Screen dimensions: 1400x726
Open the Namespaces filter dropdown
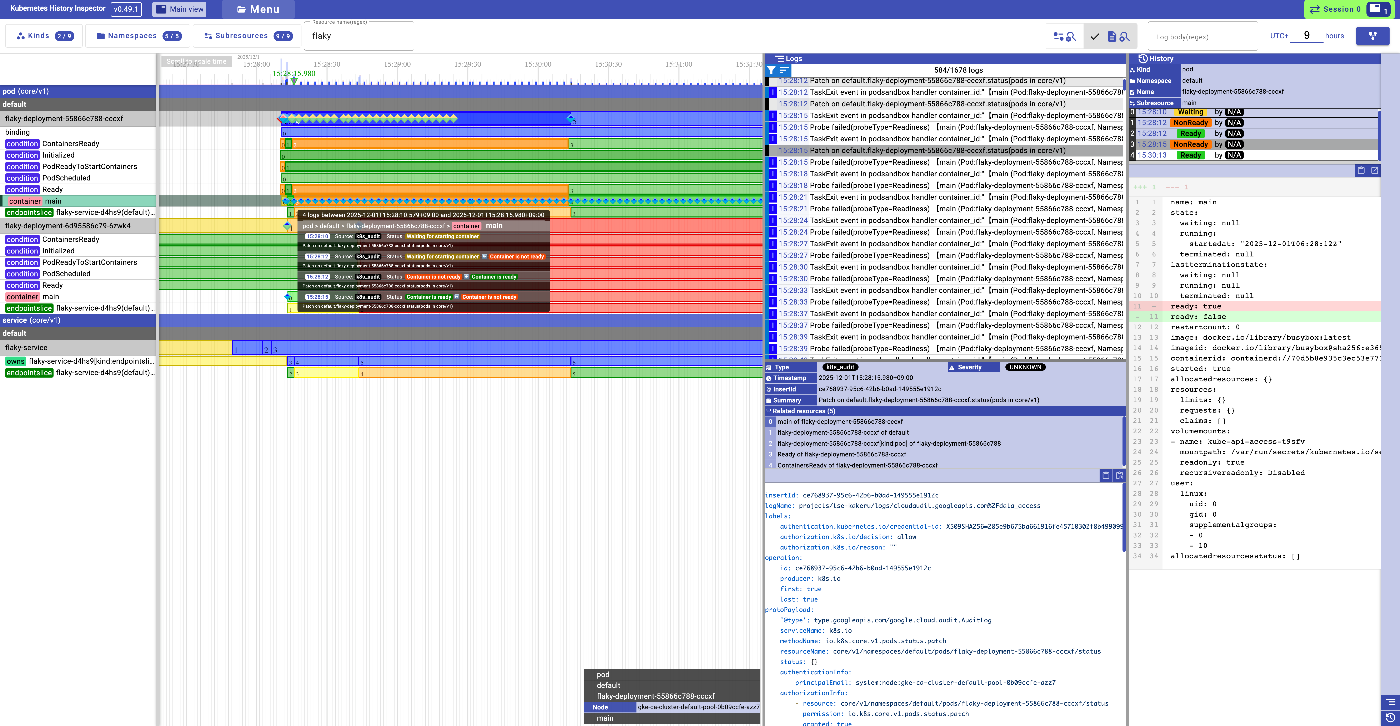[x=137, y=36]
